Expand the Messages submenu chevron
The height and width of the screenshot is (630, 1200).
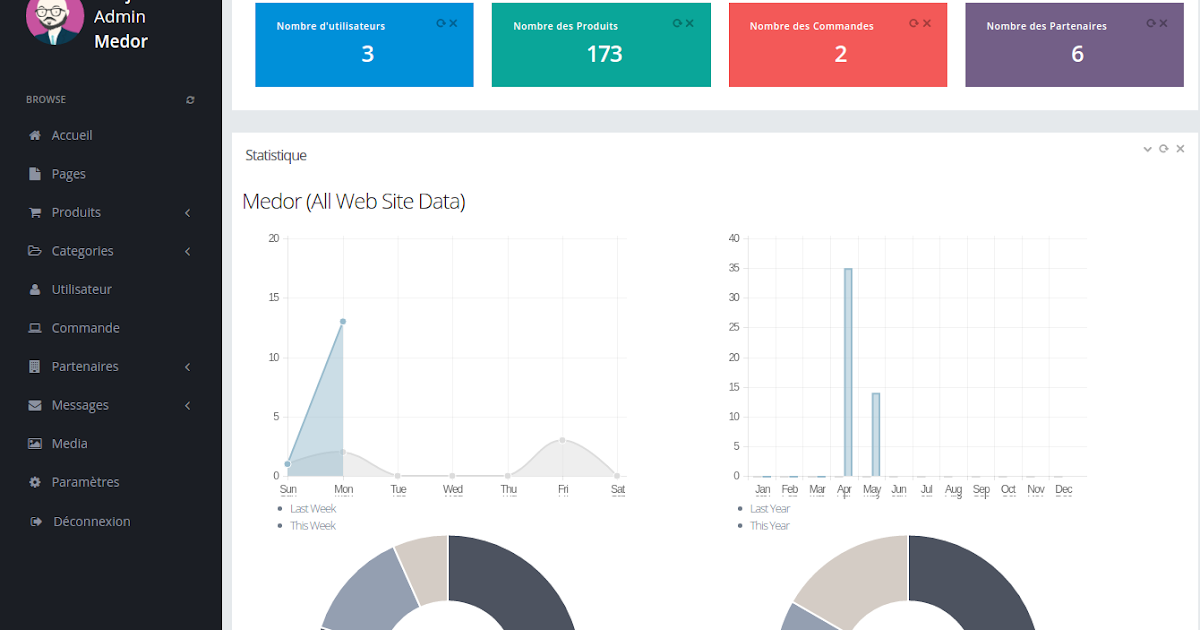pos(188,405)
